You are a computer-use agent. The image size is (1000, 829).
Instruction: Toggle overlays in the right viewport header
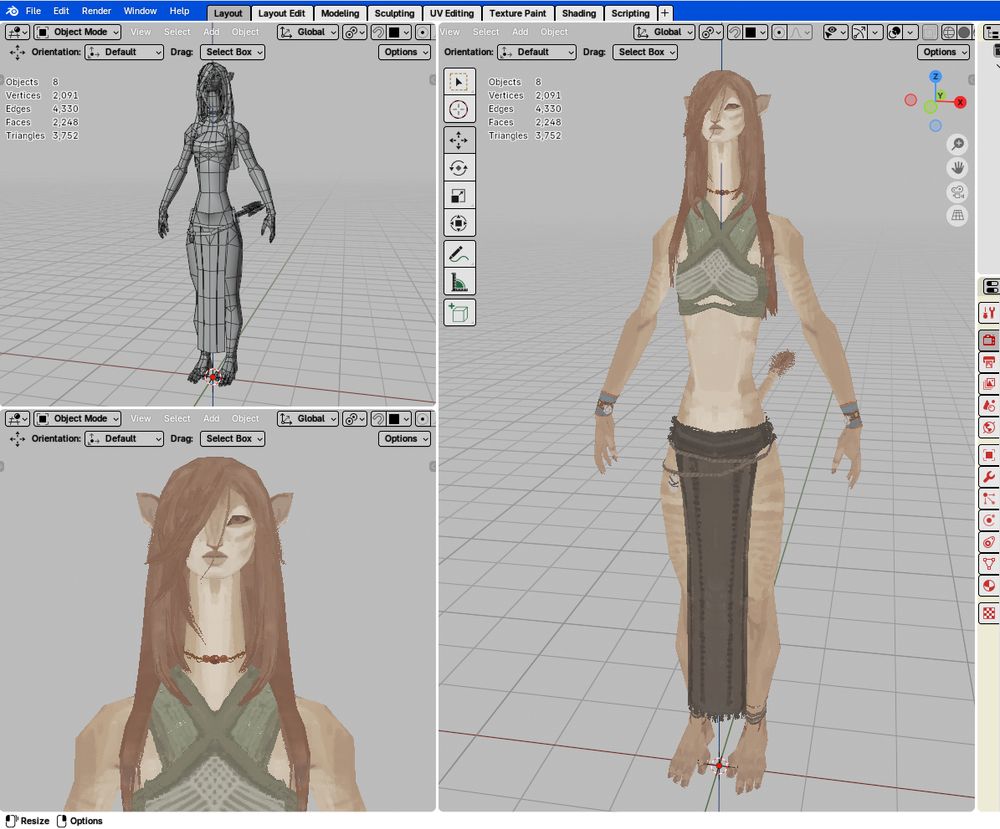895,32
